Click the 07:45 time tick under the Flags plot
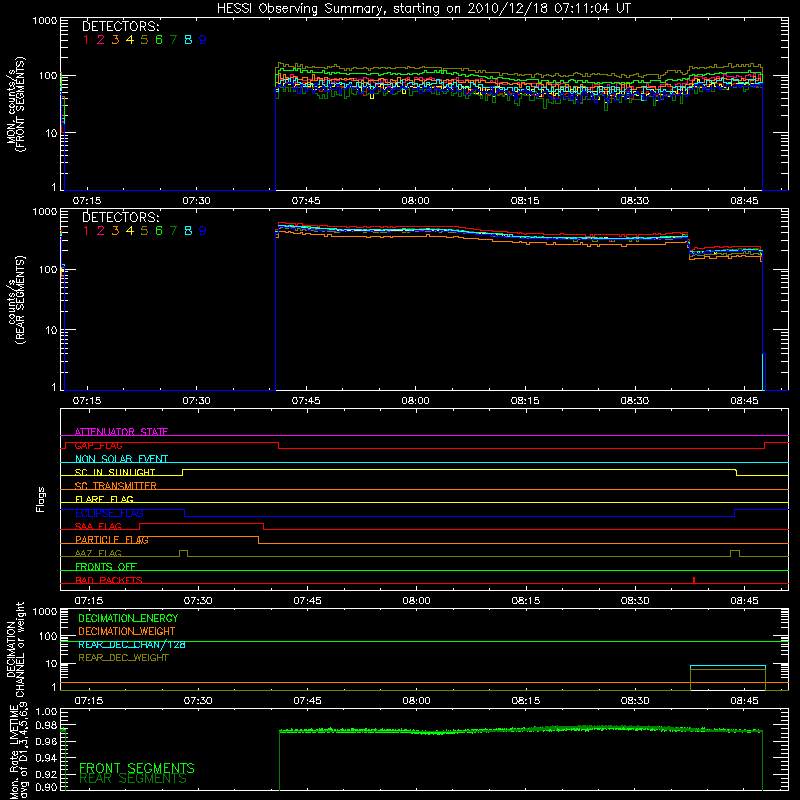This screenshot has height=800, width=800. (x=307, y=601)
